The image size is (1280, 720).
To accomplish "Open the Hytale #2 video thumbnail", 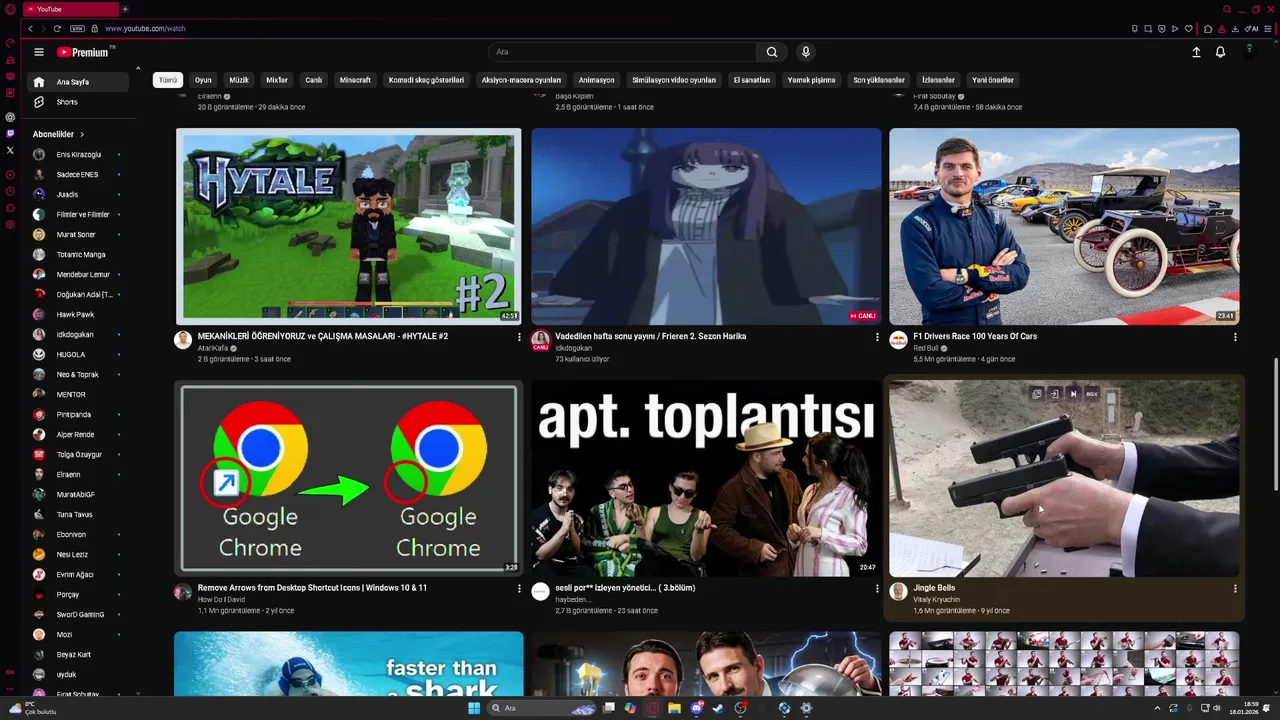I will point(349,226).
